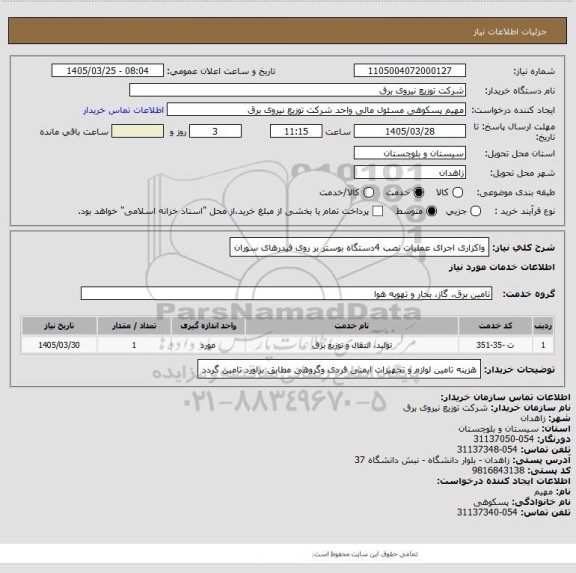Select the خدمت radio button
The image size is (576, 573).
pyautogui.click(x=418, y=192)
